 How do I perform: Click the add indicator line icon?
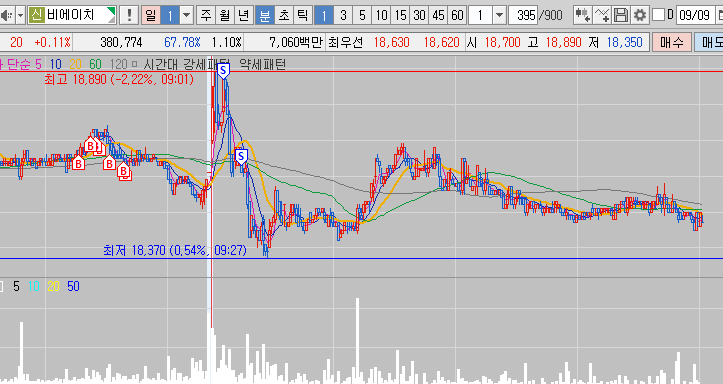pos(602,16)
